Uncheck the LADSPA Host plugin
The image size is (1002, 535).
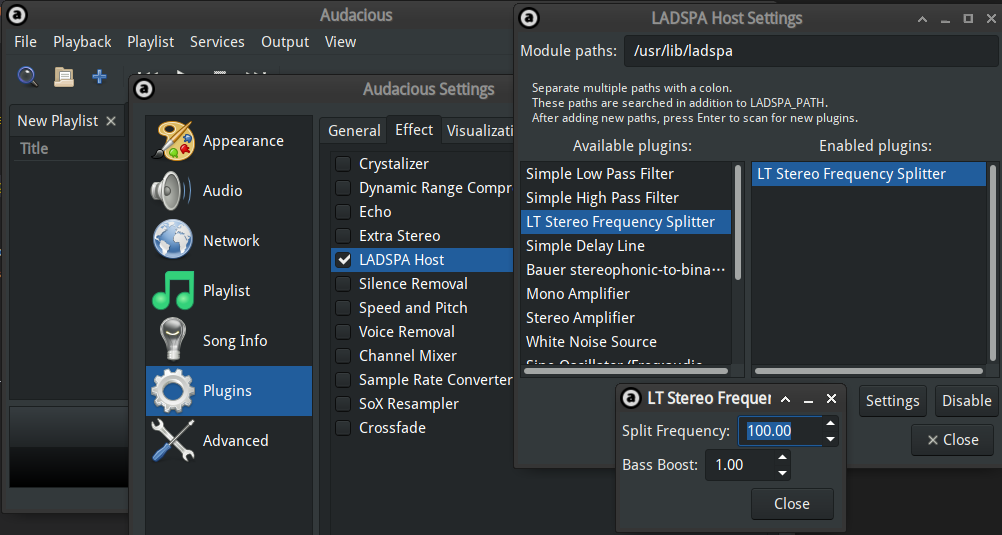tap(343, 260)
